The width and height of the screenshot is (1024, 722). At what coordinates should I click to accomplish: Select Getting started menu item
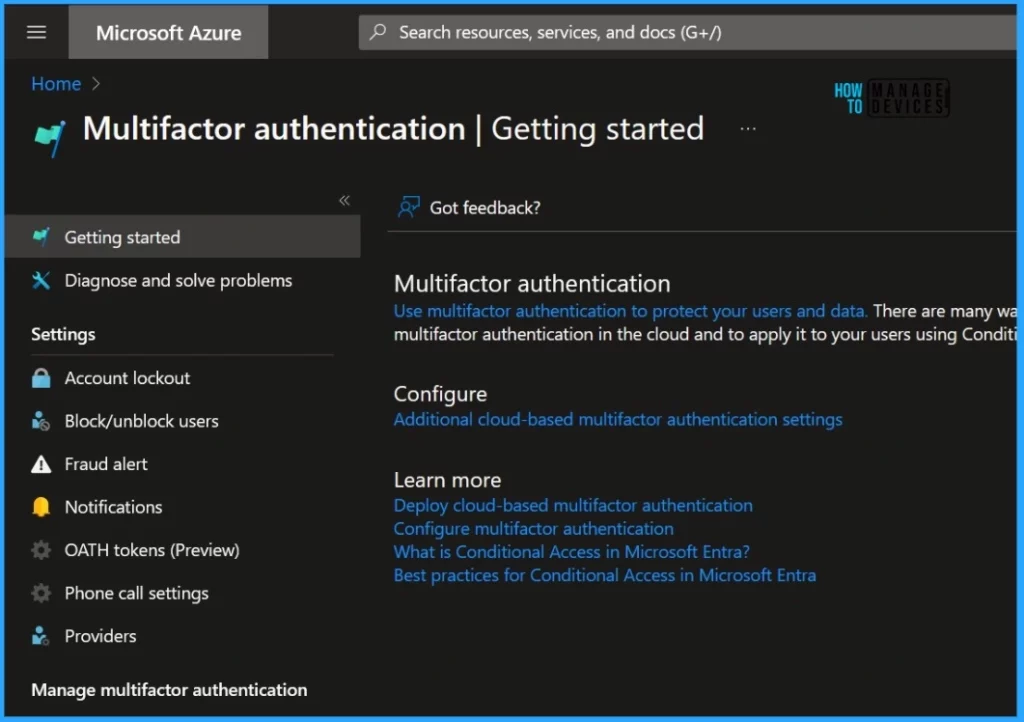tap(182, 236)
